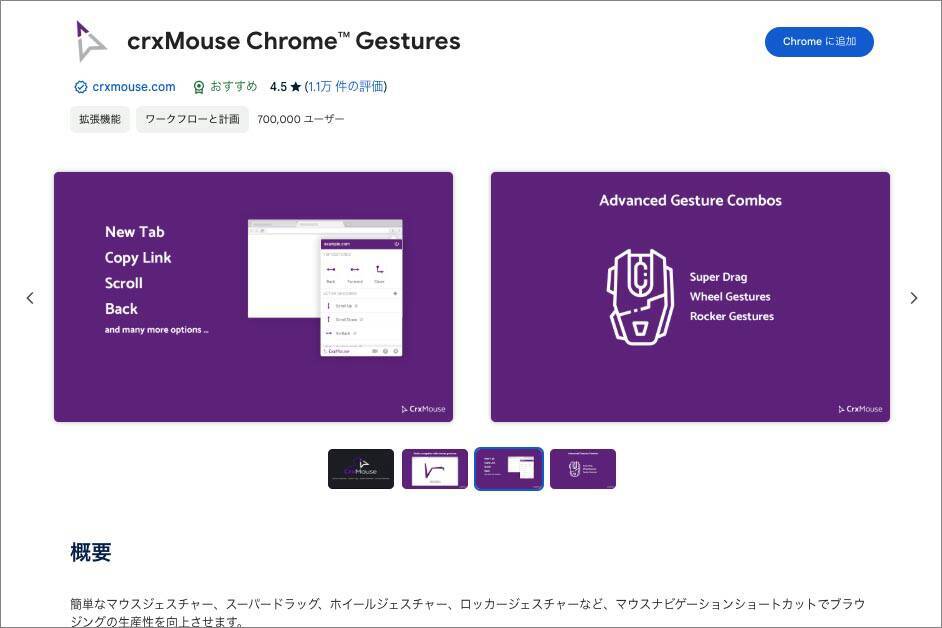
Task: Select the 拡張機能 category chip
Action: [x=99, y=119]
